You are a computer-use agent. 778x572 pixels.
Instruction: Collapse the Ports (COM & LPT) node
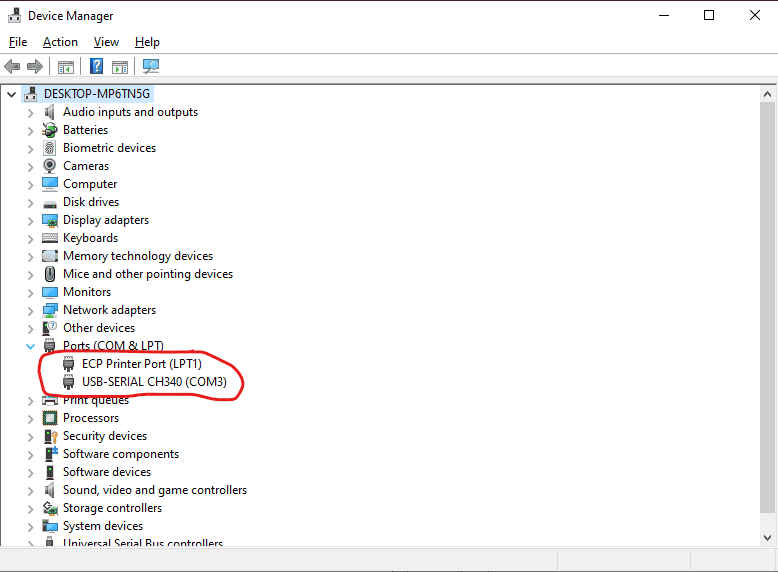point(30,346)
